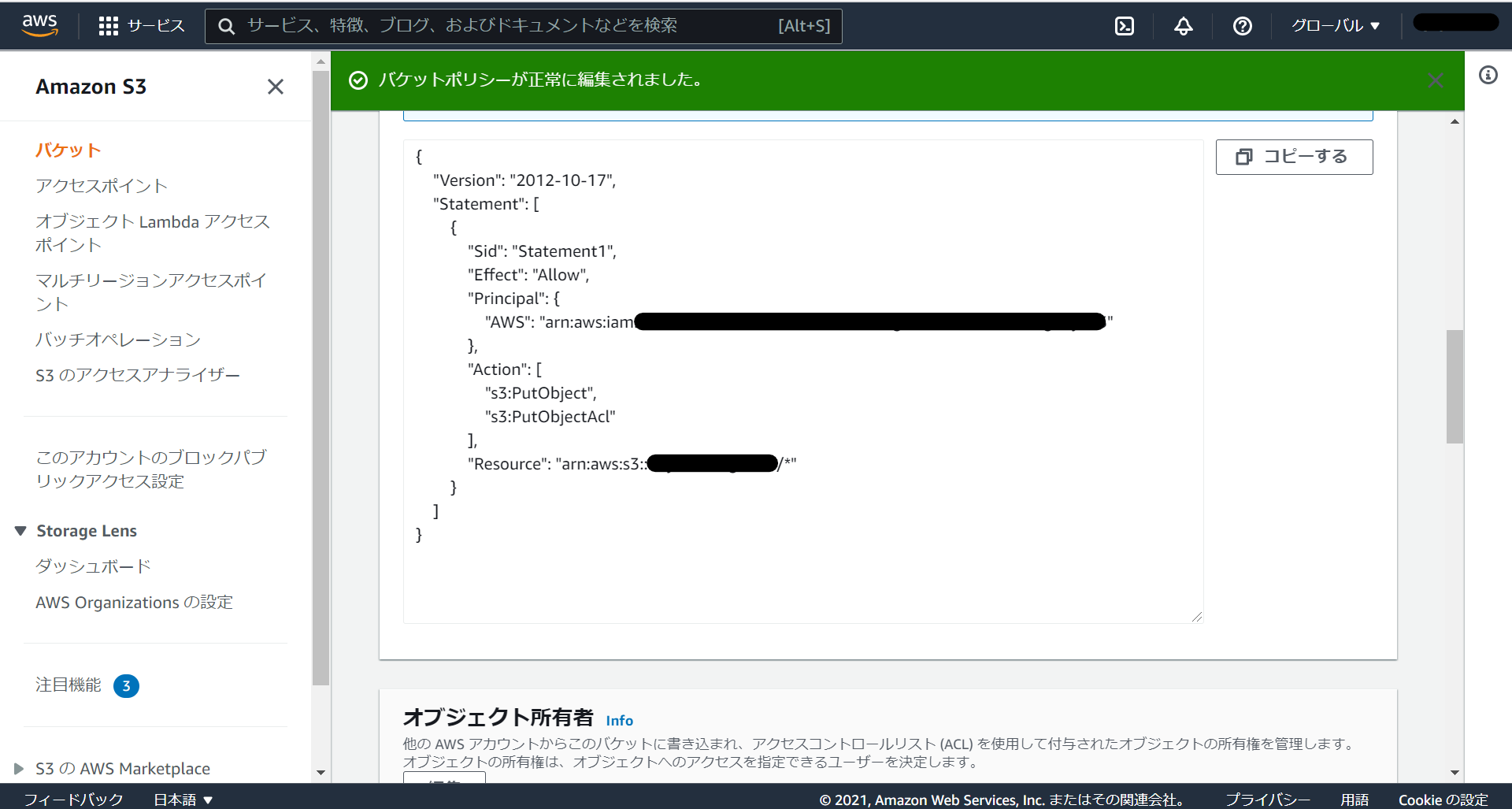Click the sidebar vertical scrollbar thumb
Viewport: 1512px width, 809px height.
pyautogui.click(x=321, y=378)
